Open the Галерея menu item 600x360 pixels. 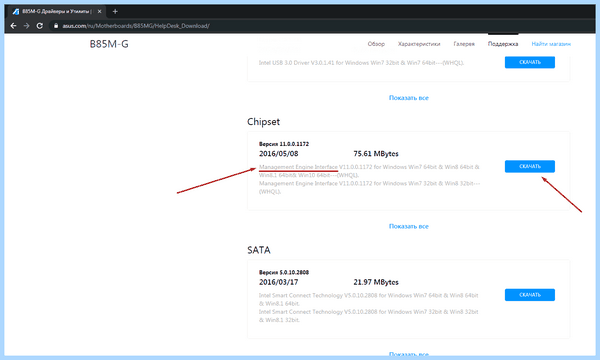[x=464, y=44]
